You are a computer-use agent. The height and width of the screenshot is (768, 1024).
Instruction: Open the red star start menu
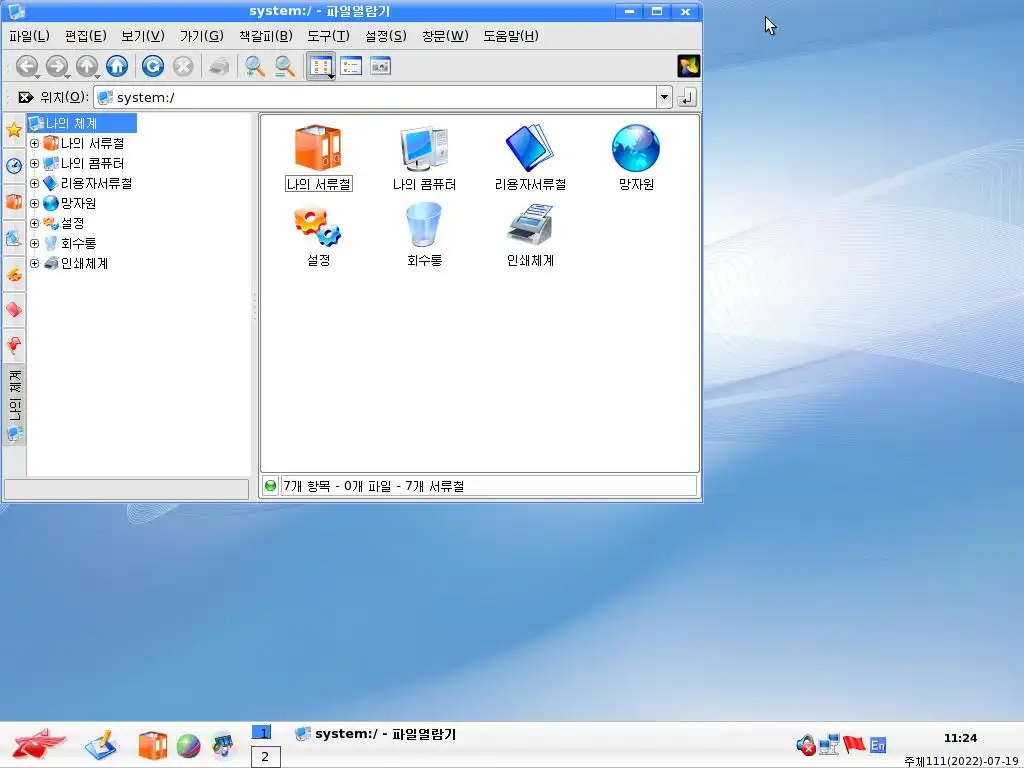coord(38,744)
